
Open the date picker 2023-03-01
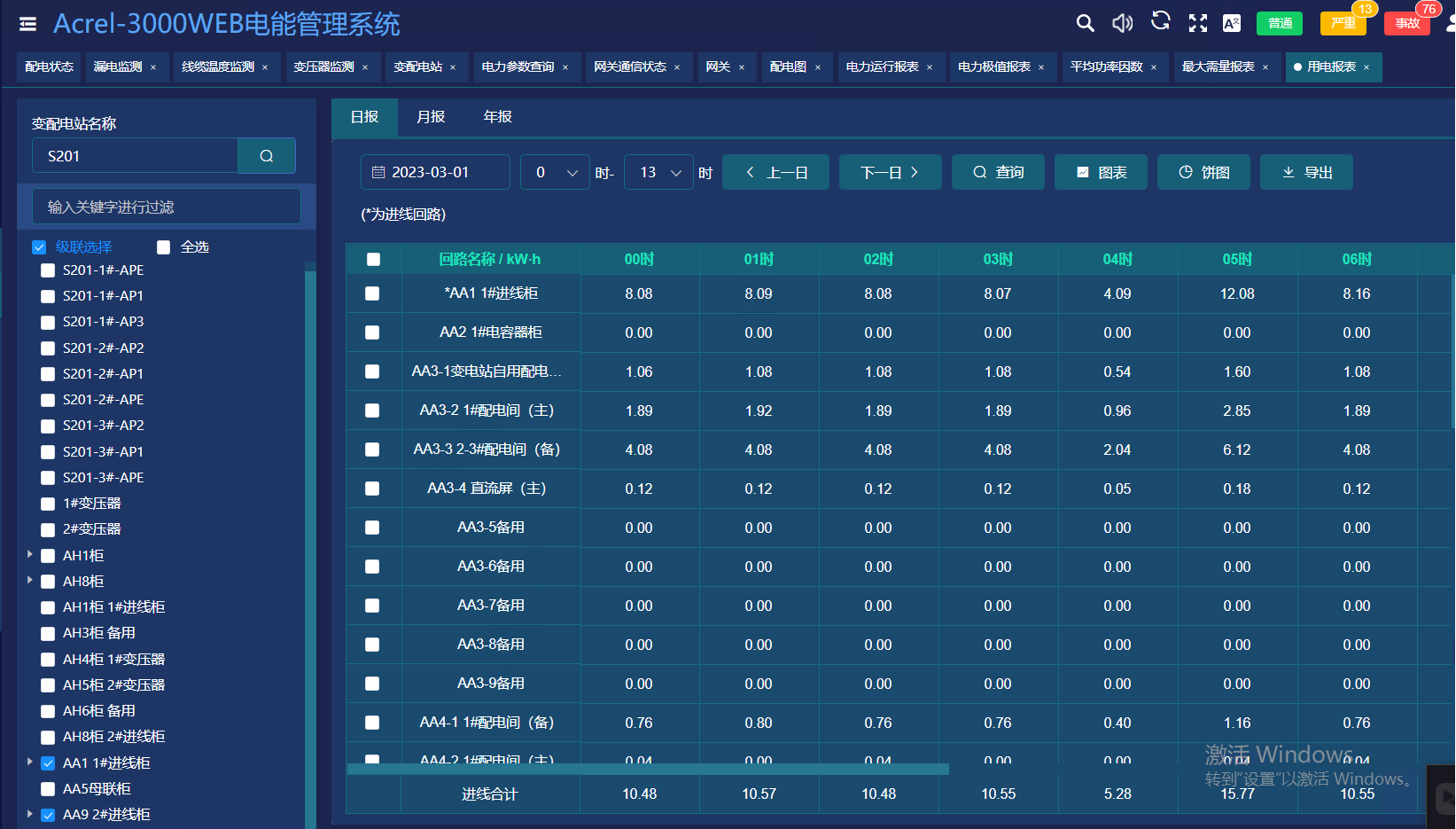click(x=435, y=172)
